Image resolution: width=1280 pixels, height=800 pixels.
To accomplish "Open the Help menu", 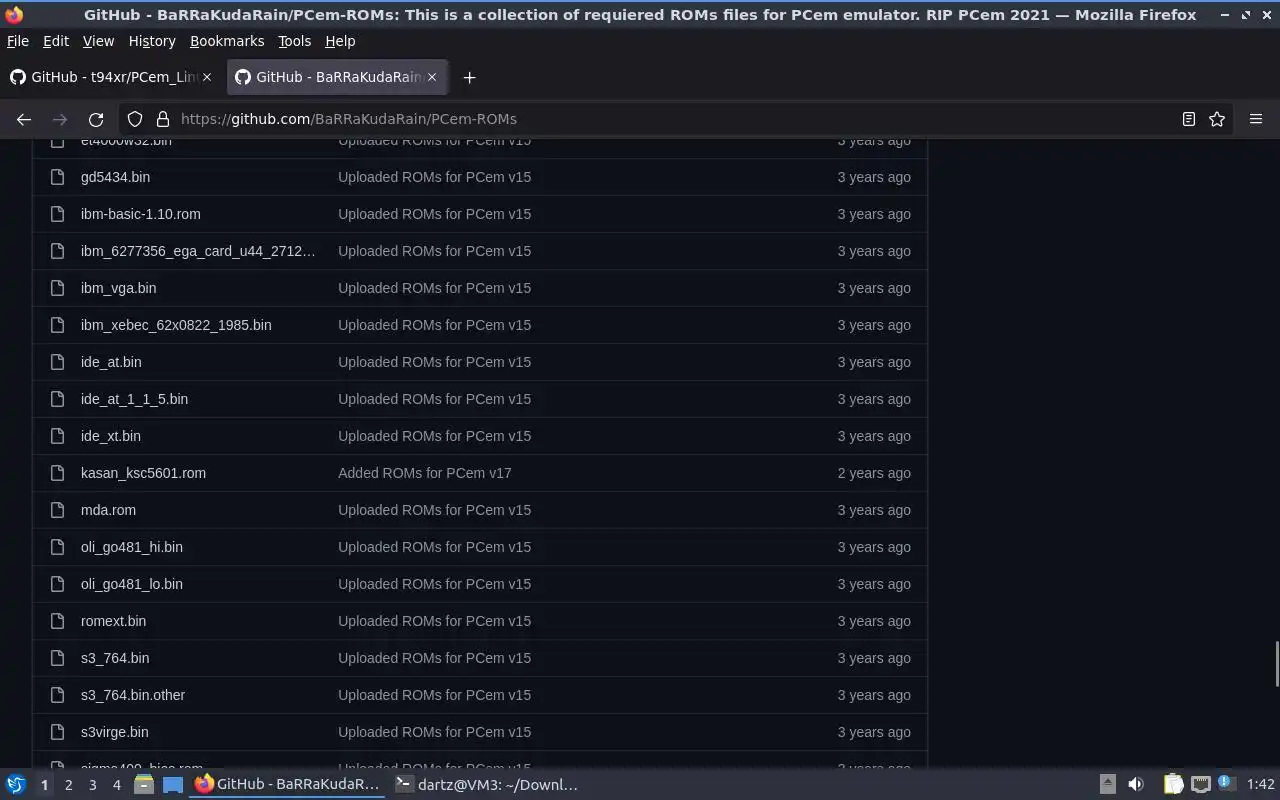I will [340, 41].
